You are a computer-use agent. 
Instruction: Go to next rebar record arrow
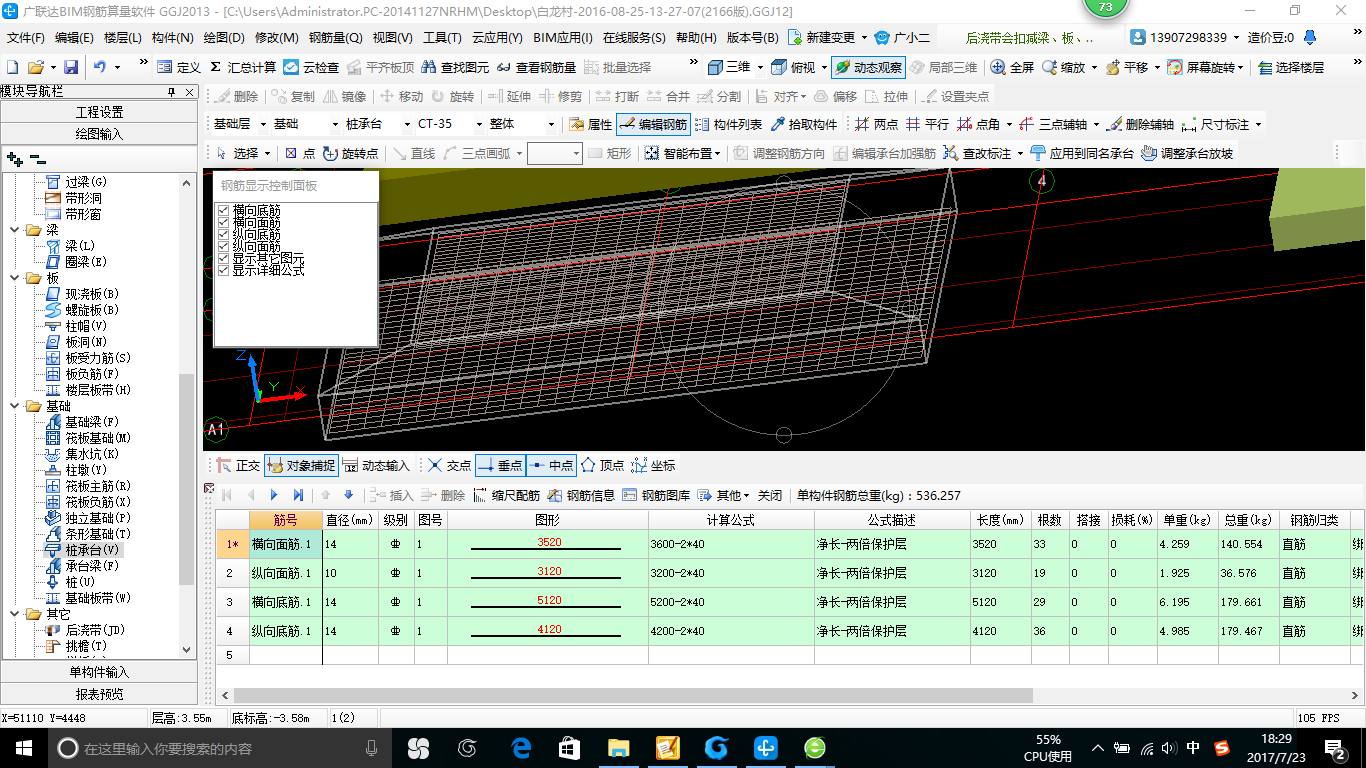coord(275,495)
